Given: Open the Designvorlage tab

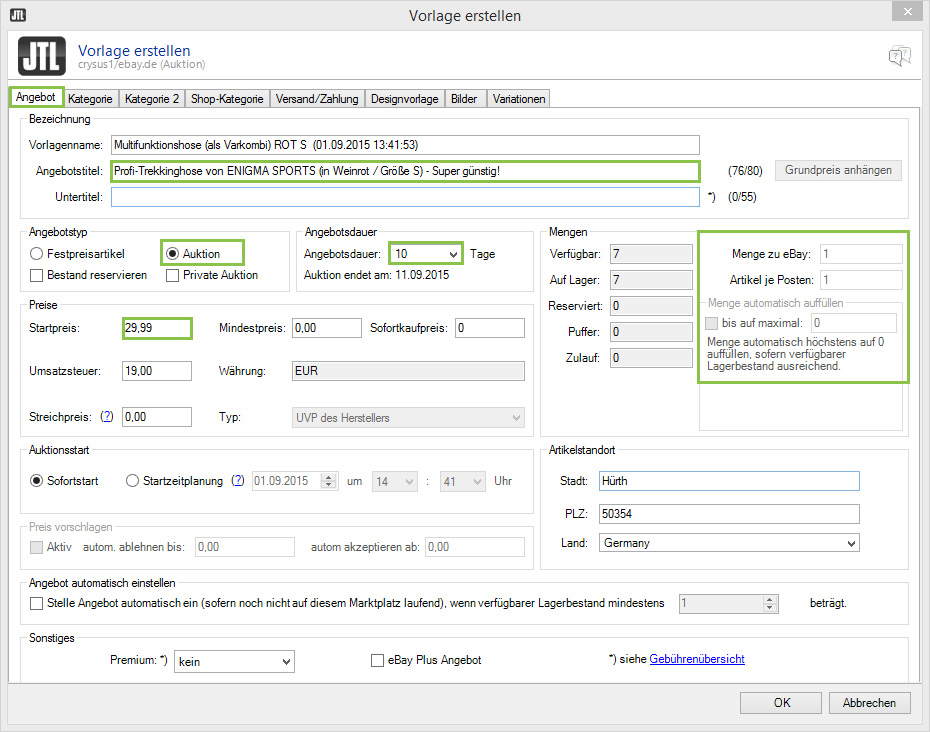Looking at the screenshot, I should (404, 99).
